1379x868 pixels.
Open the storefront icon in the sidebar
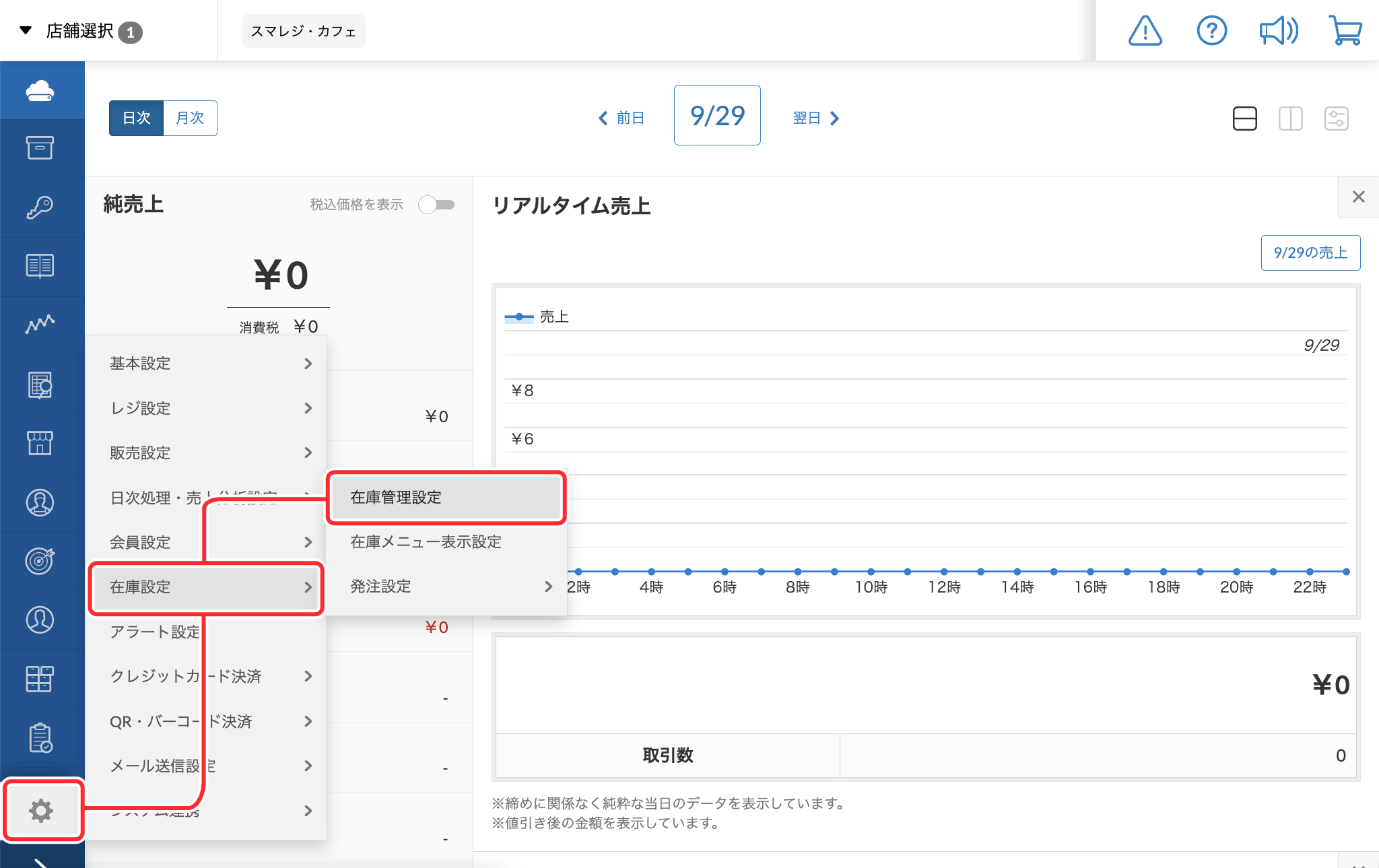(x=40, y=443)
